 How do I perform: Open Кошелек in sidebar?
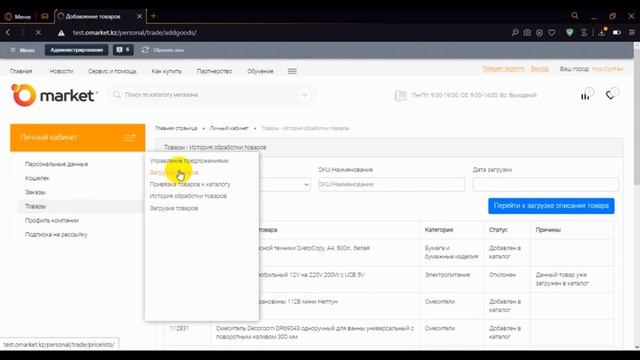[37, 178]
